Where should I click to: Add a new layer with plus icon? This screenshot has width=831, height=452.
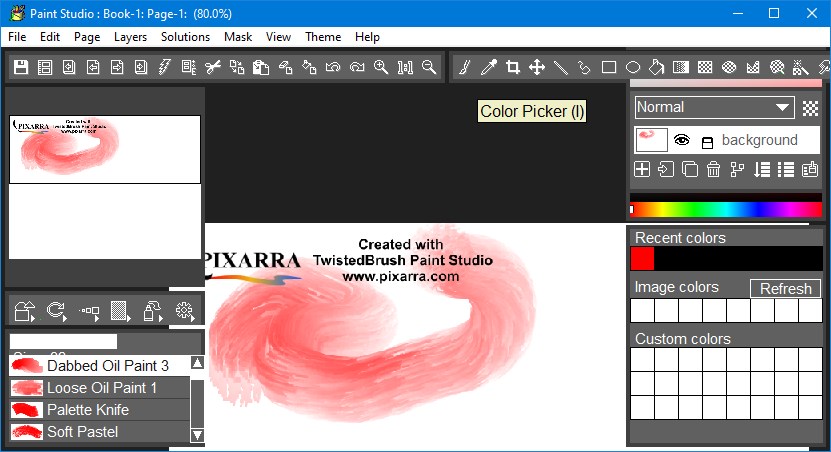[x=642, y=170]
